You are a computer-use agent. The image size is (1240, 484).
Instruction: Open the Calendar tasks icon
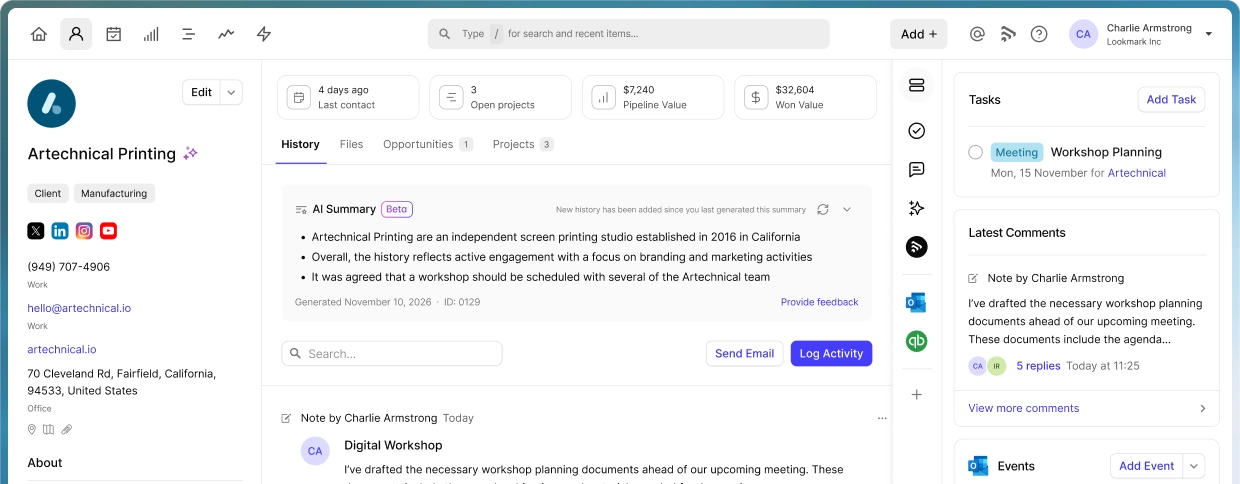[114, 34]
